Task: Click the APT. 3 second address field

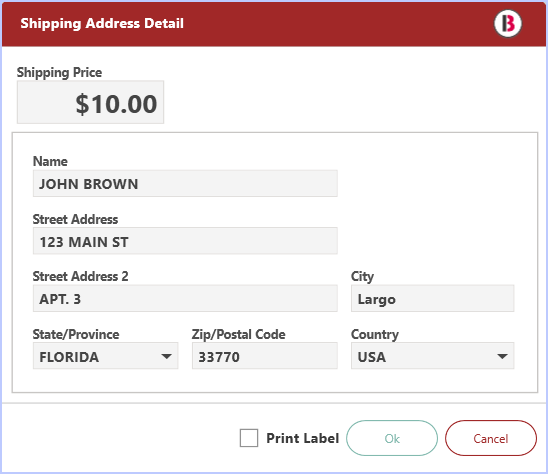Action: click(185, 298)
